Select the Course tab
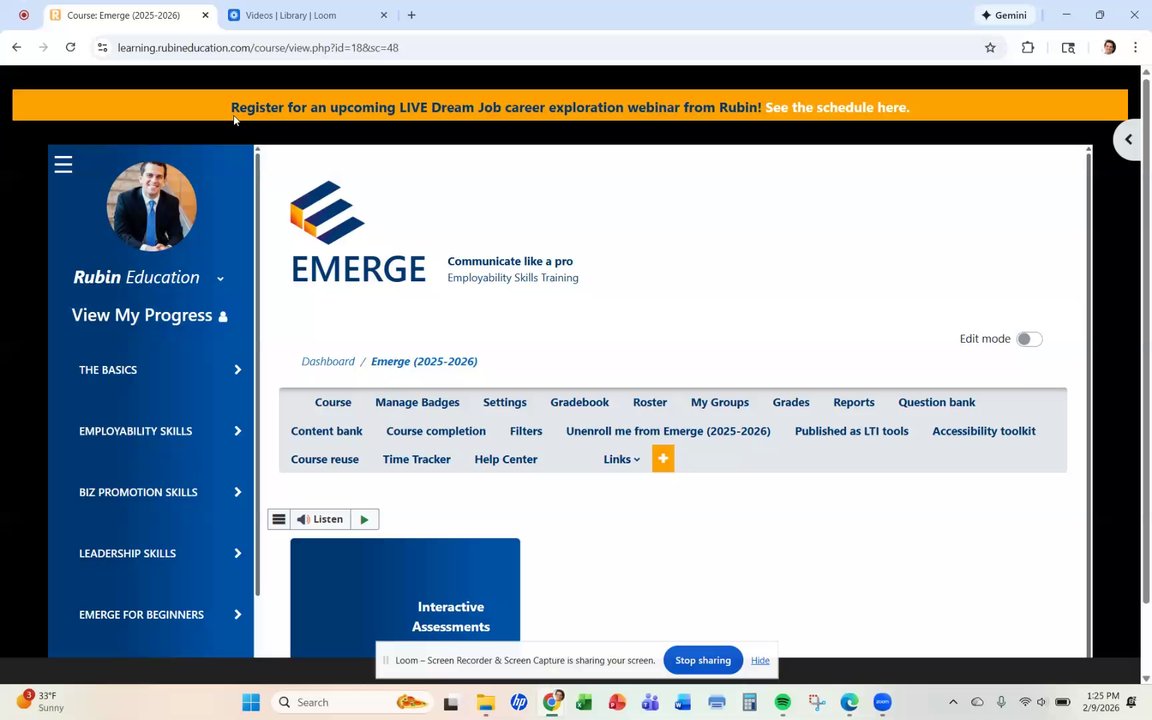 coord(333,403)
